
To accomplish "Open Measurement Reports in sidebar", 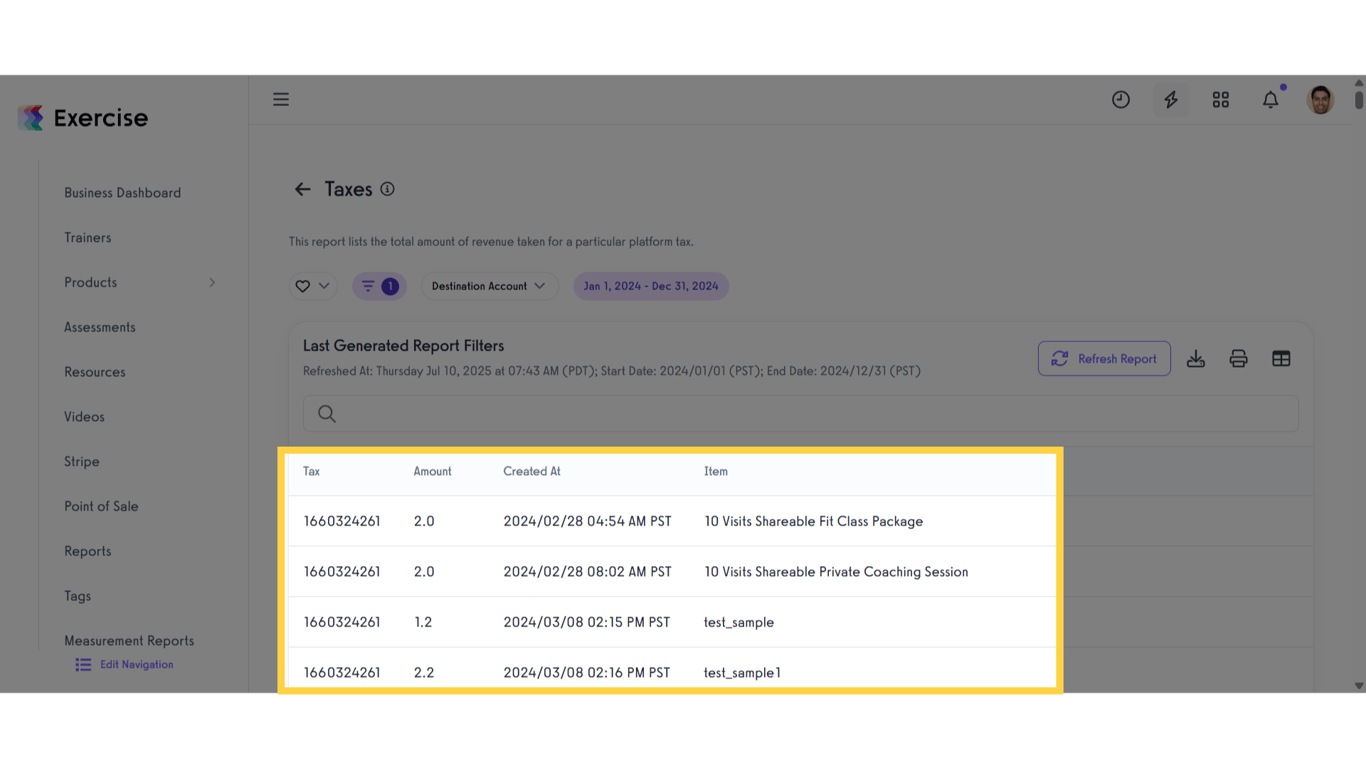I will 129,641.
